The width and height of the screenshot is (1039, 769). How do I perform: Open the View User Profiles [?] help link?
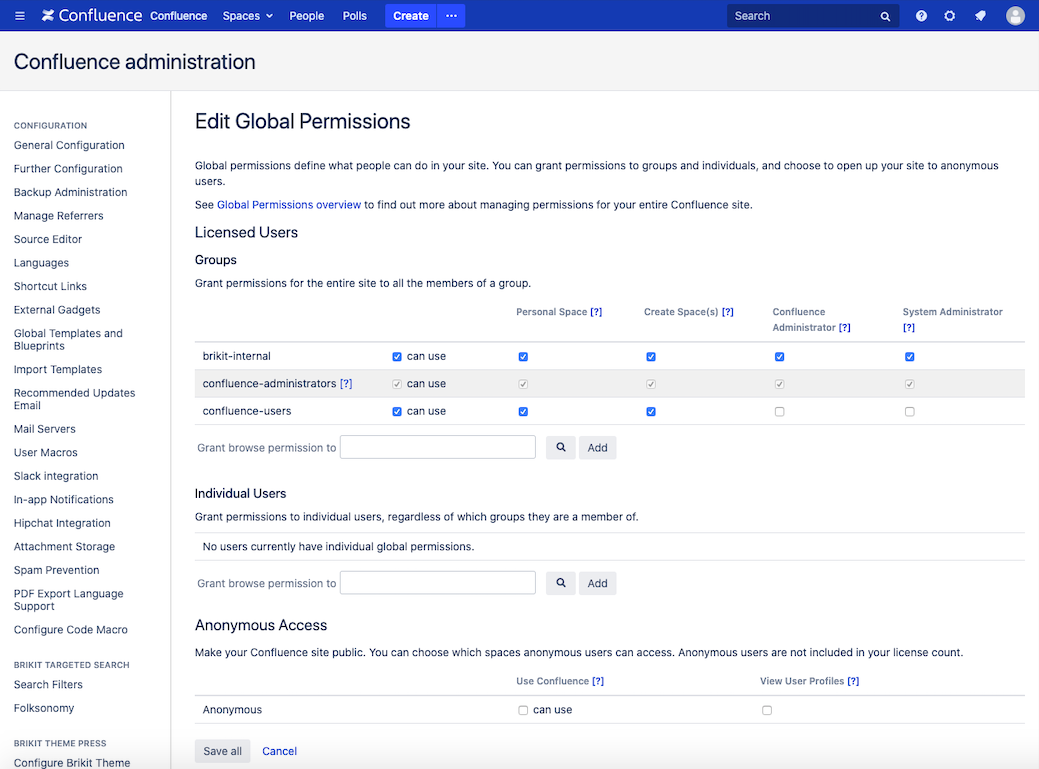coord(853,681)
